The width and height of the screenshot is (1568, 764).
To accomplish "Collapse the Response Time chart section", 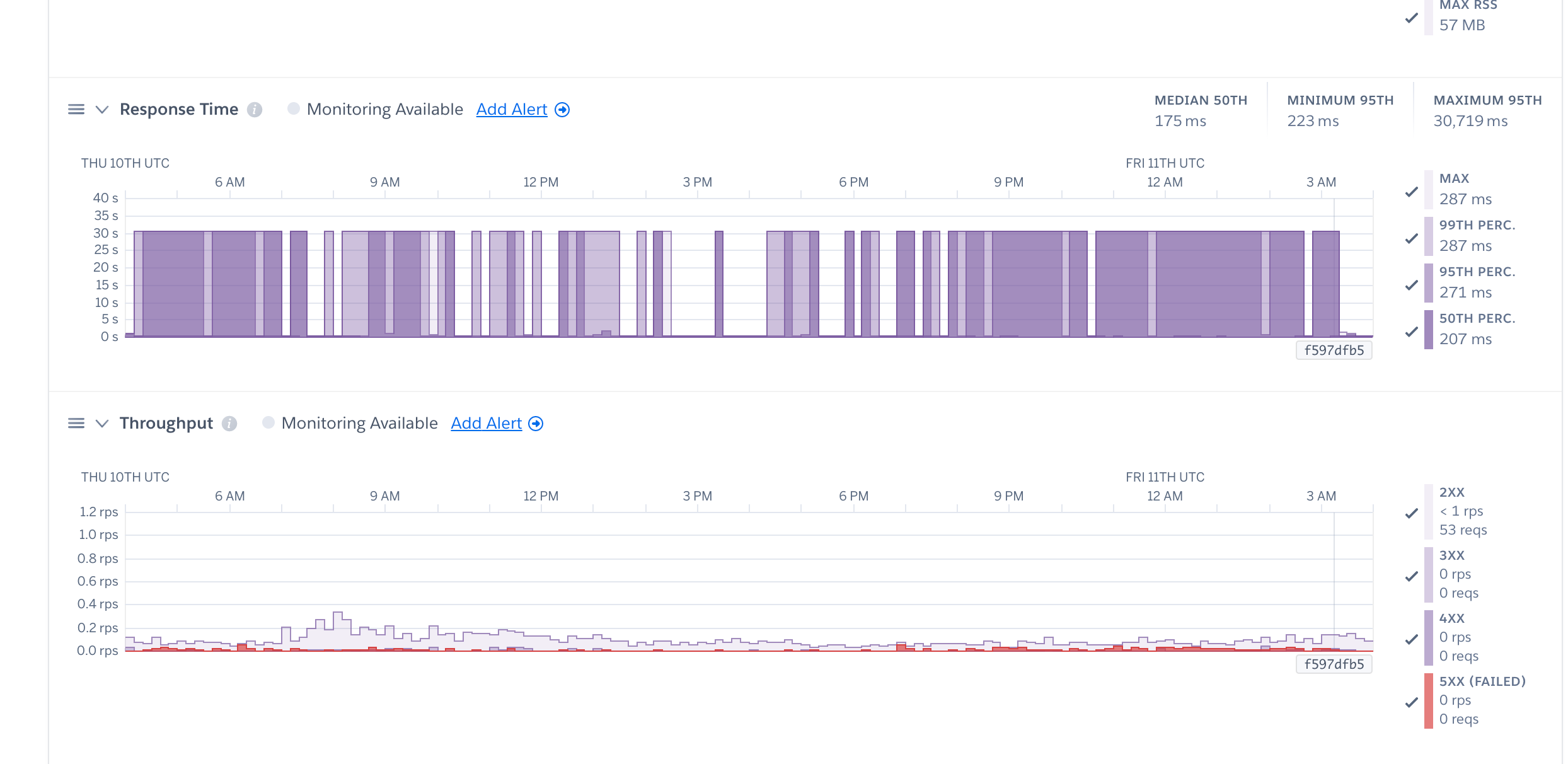I will 101,110.
